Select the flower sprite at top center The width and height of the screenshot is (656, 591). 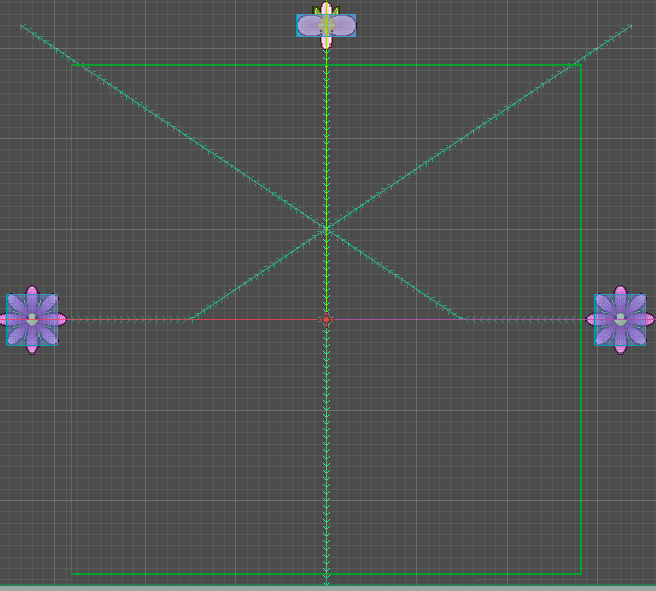[x=326, y=25]
